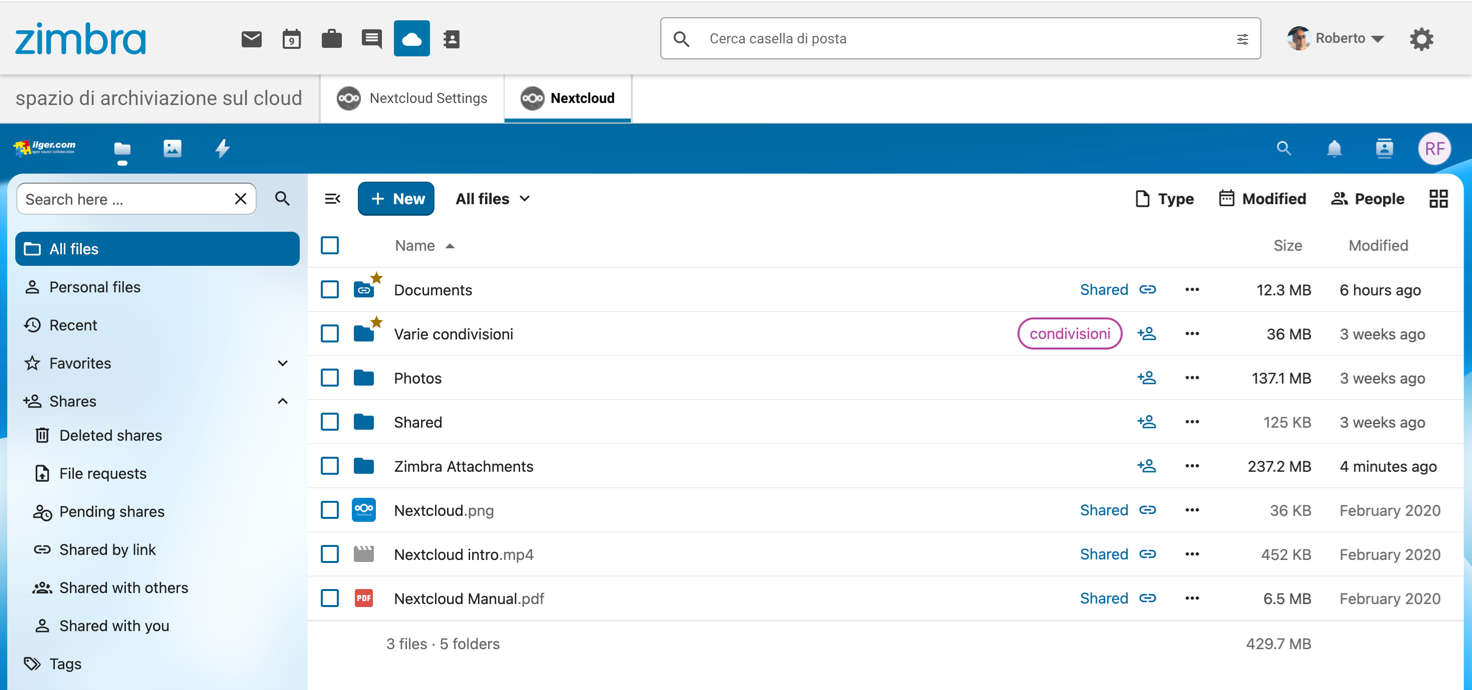Select the Zimbra Attachments folder checkbox
This screenshot has height=690, width=1472.
(330, 466)
